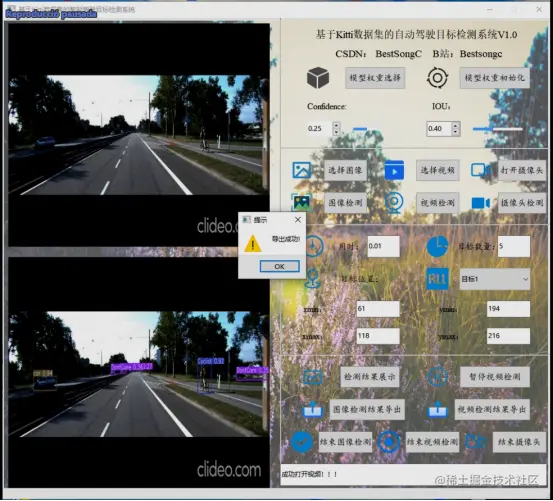
Task: Open the 目标1 target dropdown
Action: pos(495,279)
